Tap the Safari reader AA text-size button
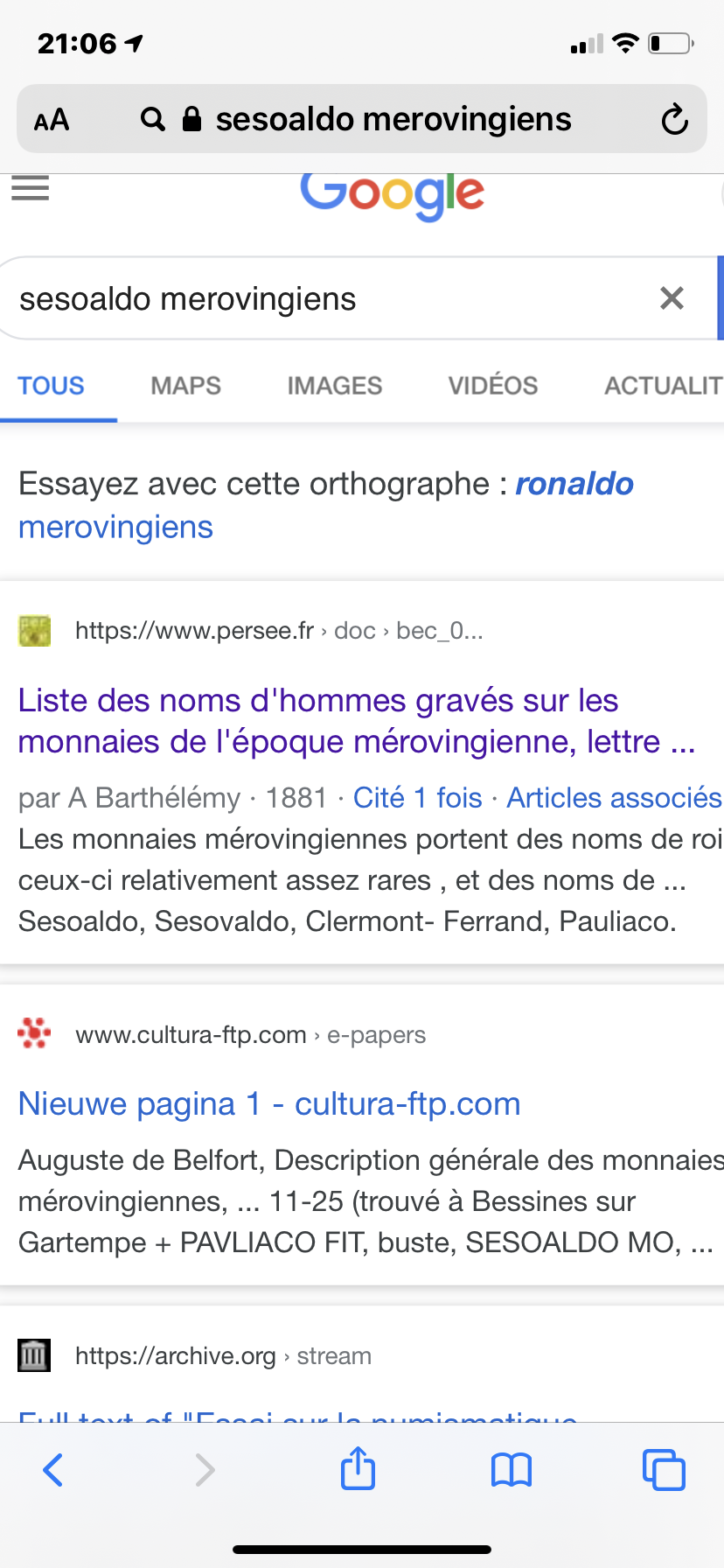This screenshot has width=724, height=1568. 52,120
